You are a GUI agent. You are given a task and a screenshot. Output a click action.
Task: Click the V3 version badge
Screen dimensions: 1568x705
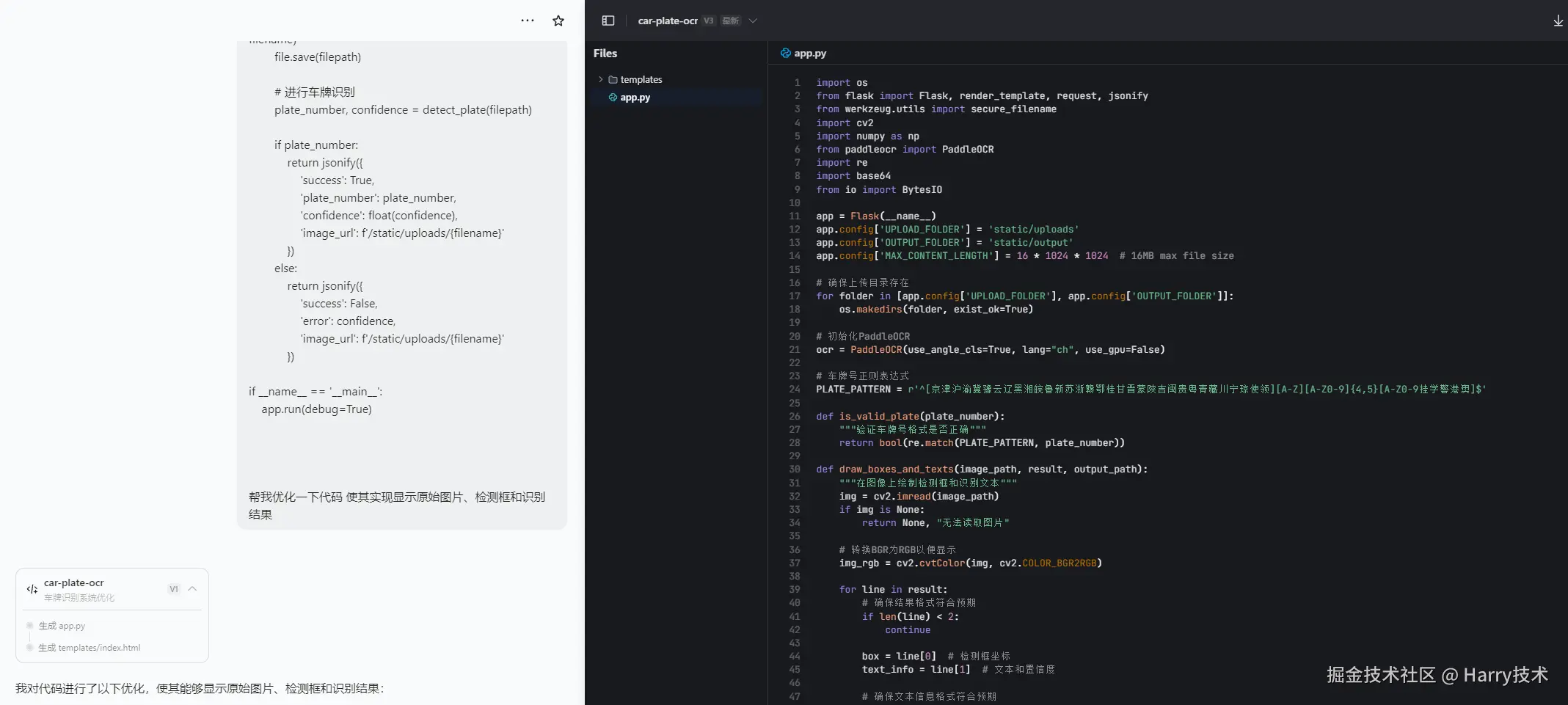[708, 21]
